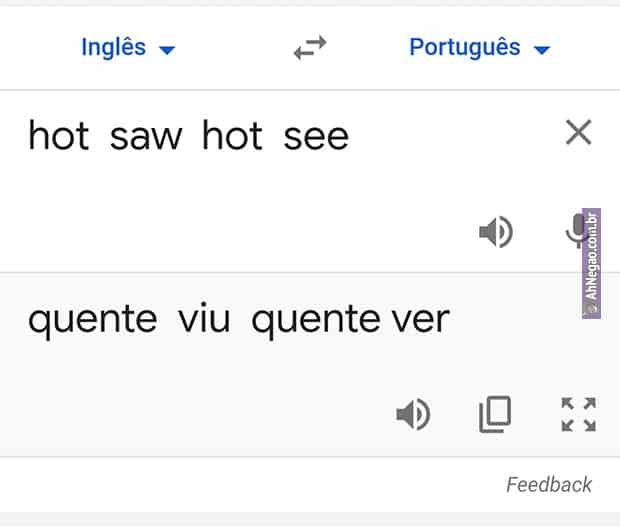Show the translation in full screen
Screen dimensions: 620x526
(x=578, y=413)
